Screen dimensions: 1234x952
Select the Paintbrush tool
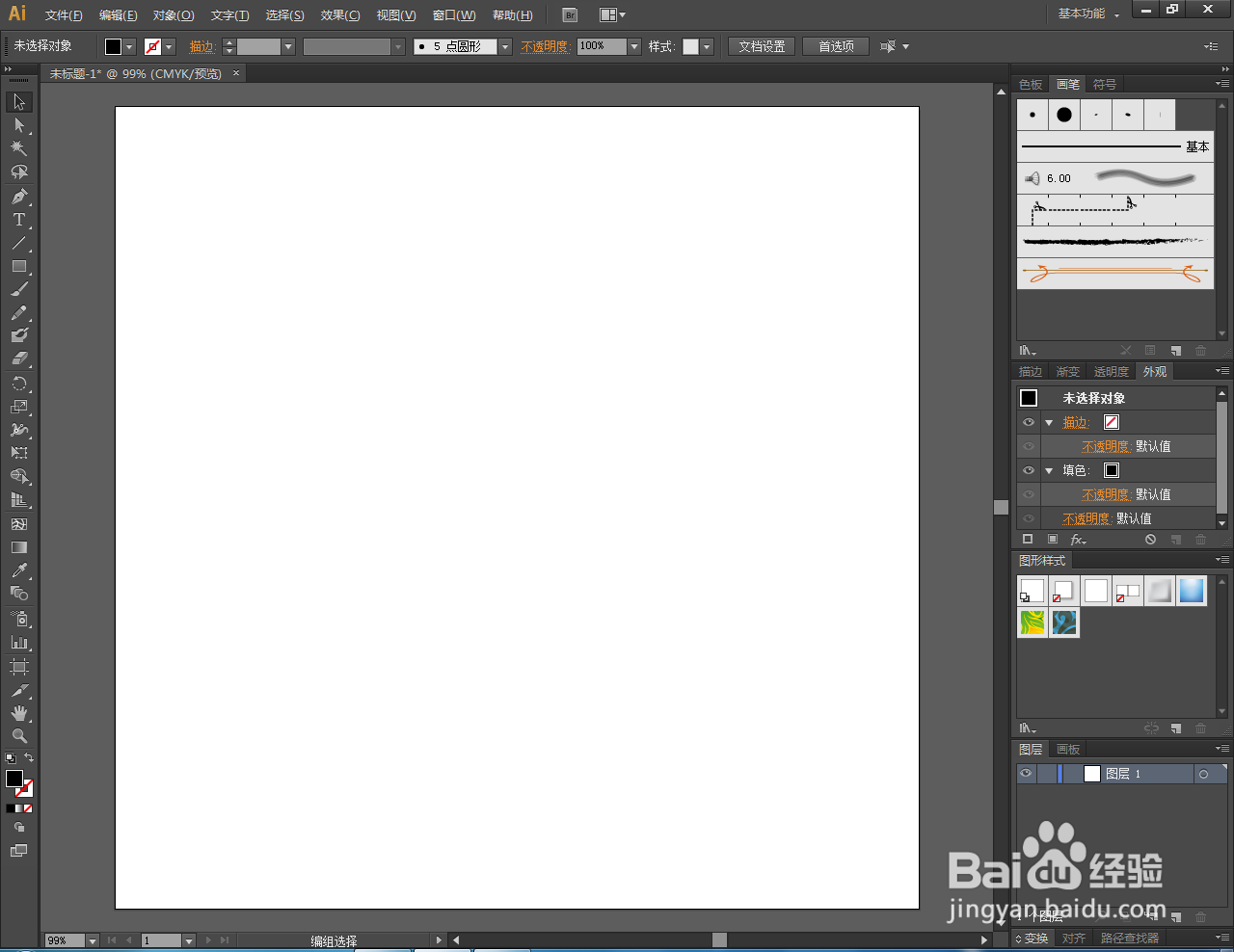point(19,289)
